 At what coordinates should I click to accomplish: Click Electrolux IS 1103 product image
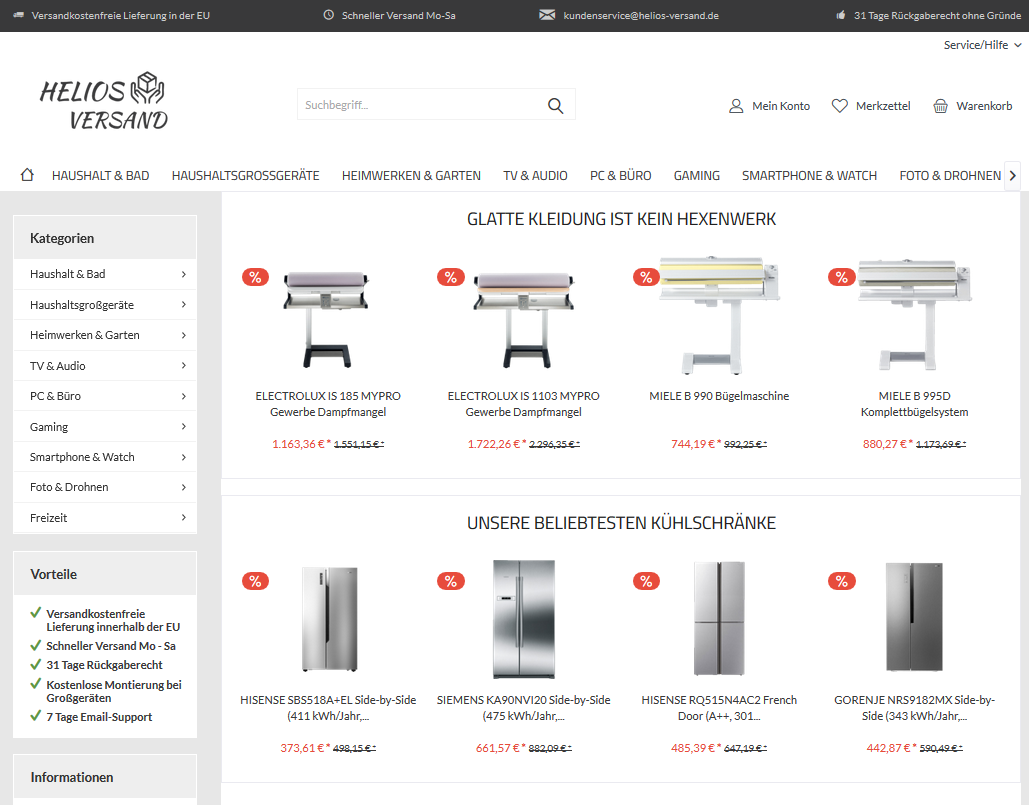(524, 319)
